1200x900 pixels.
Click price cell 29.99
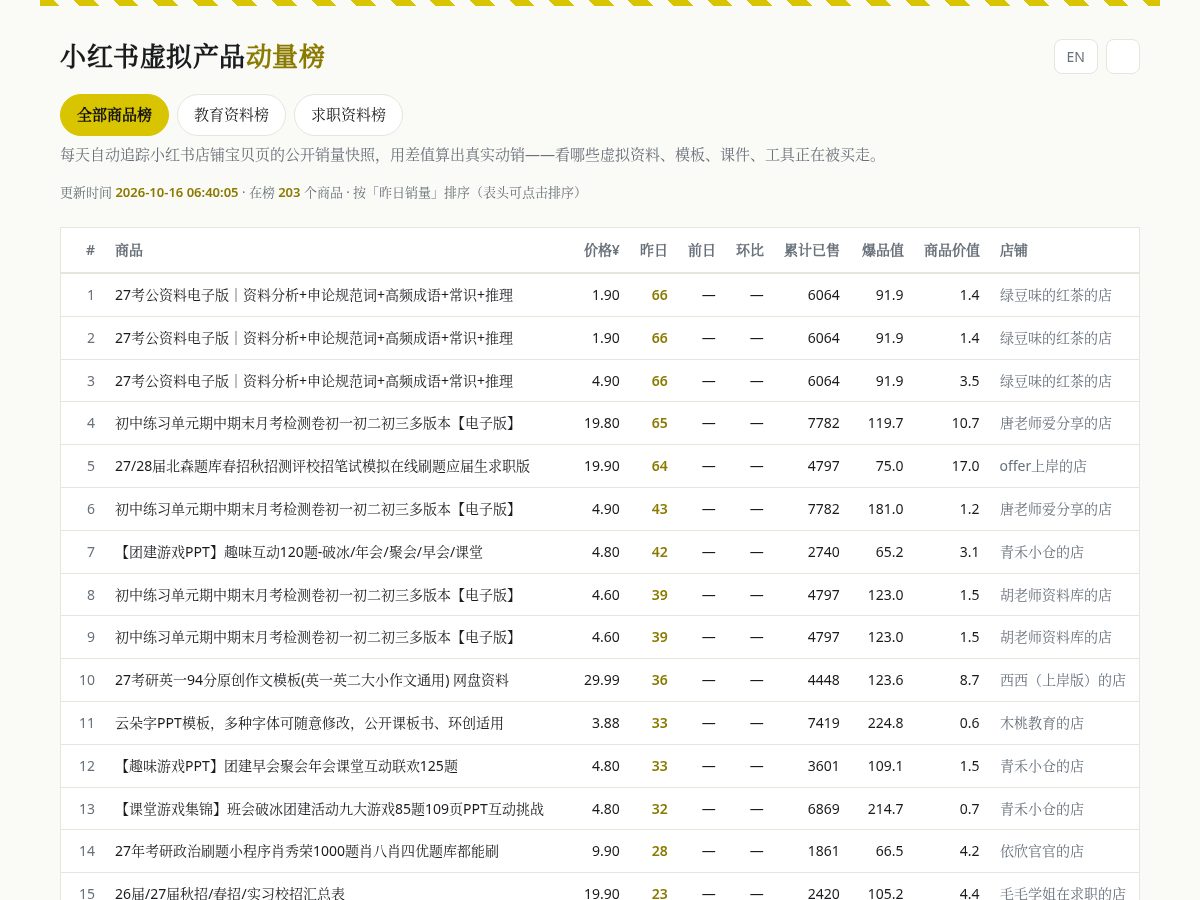point(602,680)
